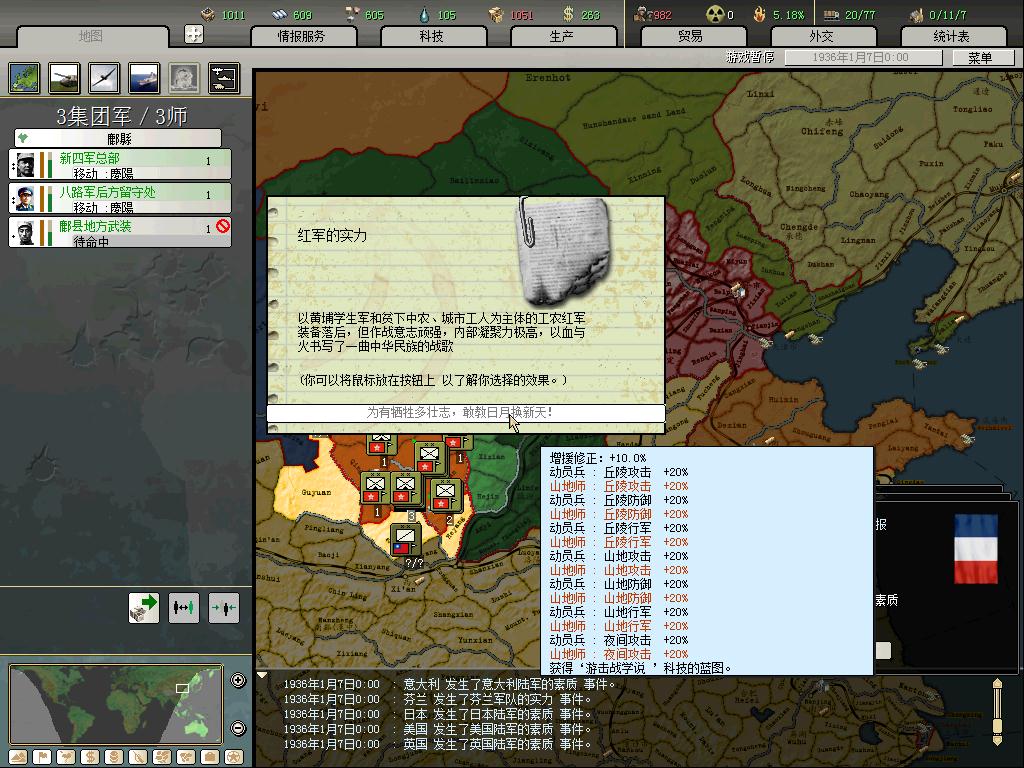
Task: Click the center-on-province button beside 地图 tab
Action: 194,34
